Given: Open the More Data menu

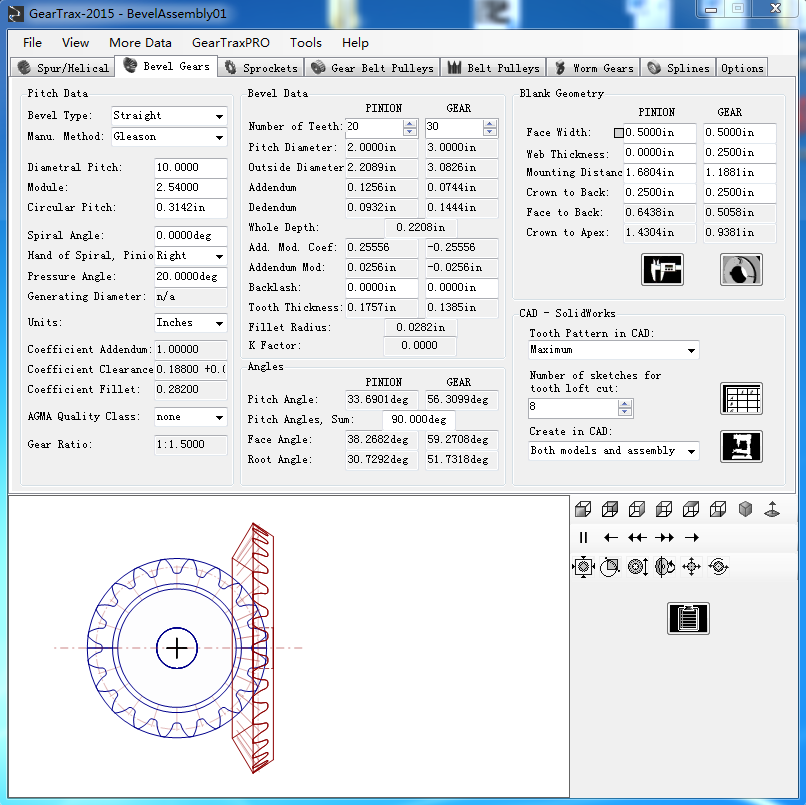Looking at the screenshot, I should tap(140, 43).
